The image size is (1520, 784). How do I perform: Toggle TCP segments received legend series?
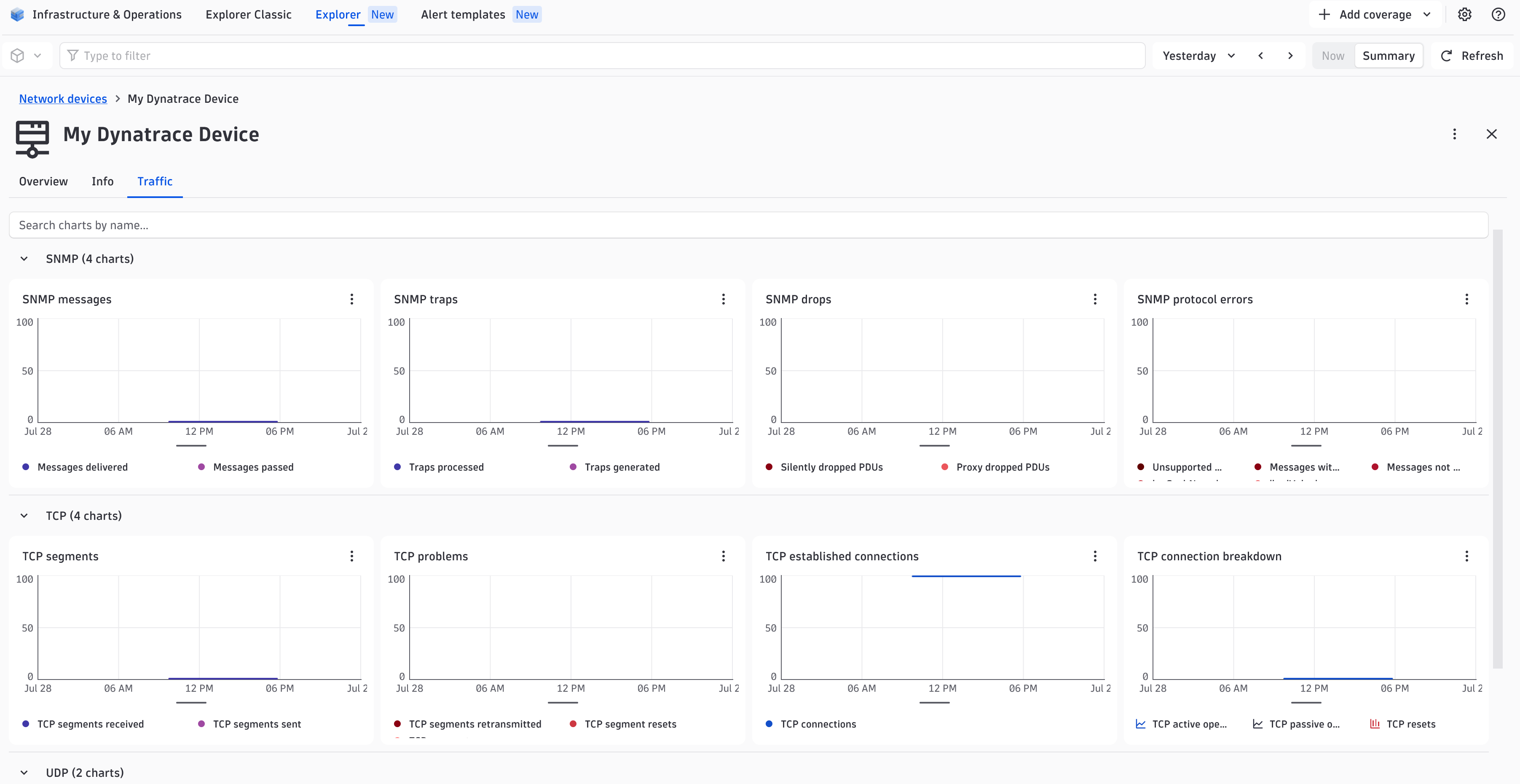click(83, 724)
